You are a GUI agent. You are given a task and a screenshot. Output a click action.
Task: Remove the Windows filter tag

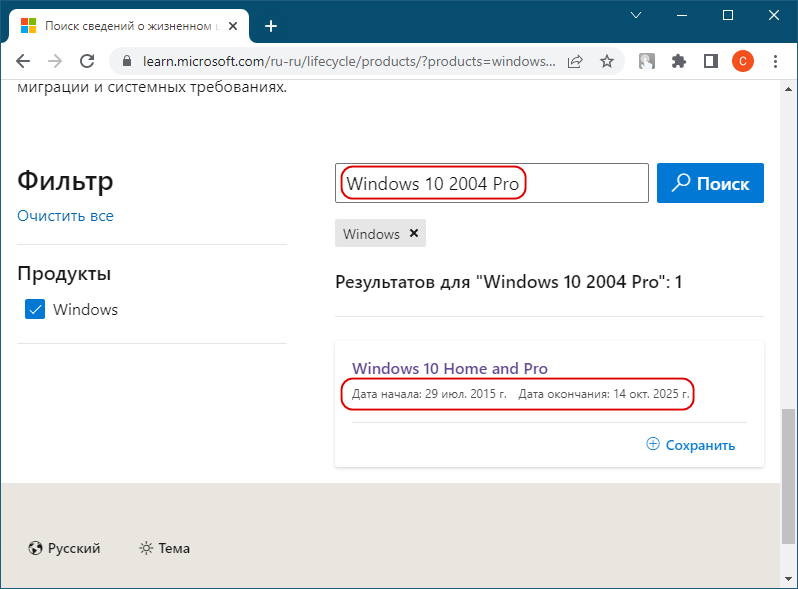click(x=414, y=233)
